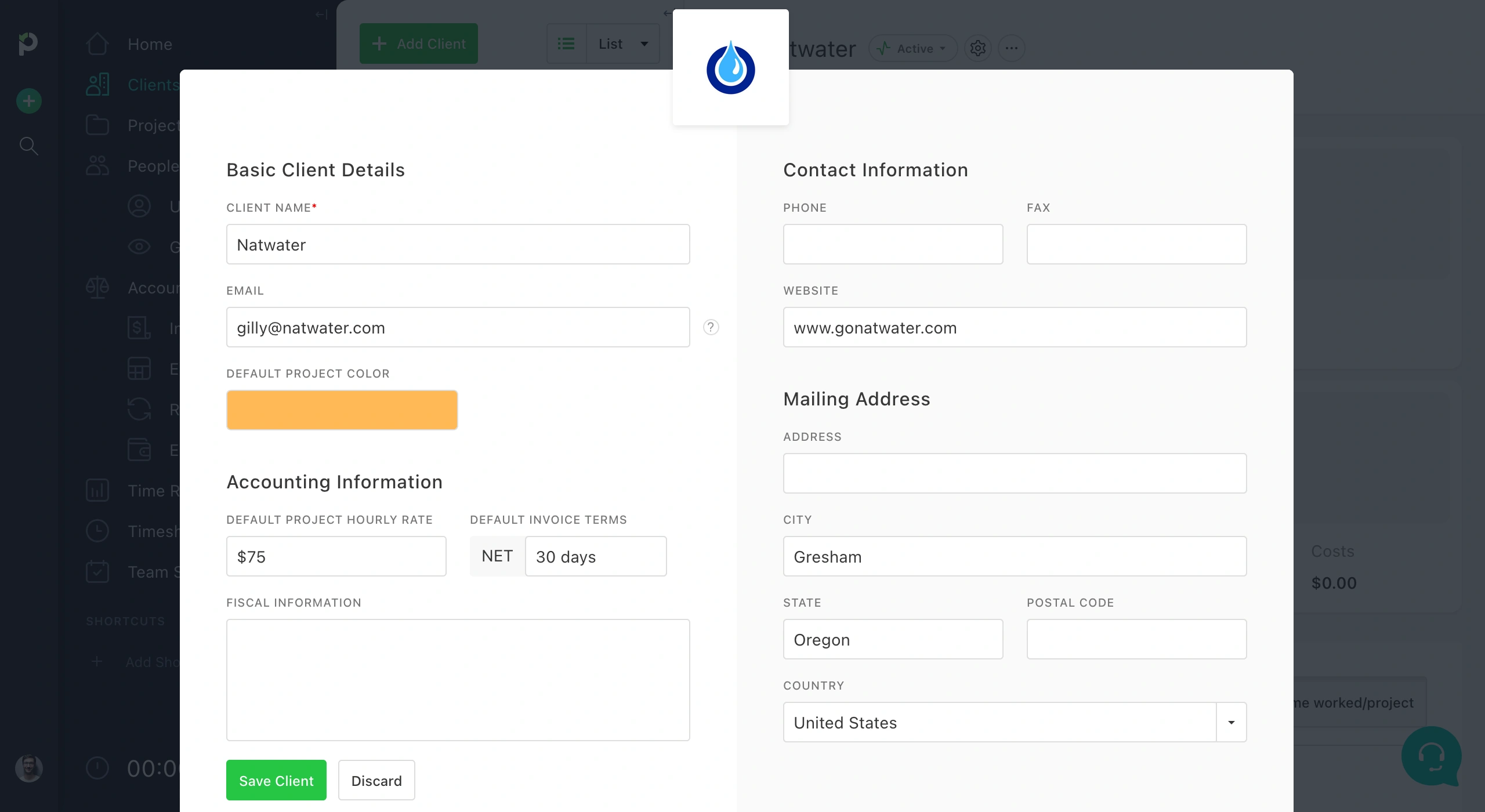
Task: Open the orange default project color swatch
Action: point(342,410)
